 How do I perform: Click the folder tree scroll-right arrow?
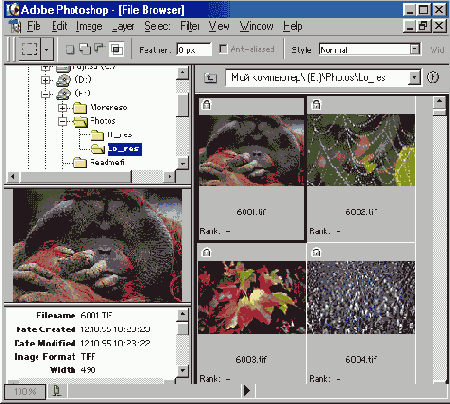click(170, 176)
